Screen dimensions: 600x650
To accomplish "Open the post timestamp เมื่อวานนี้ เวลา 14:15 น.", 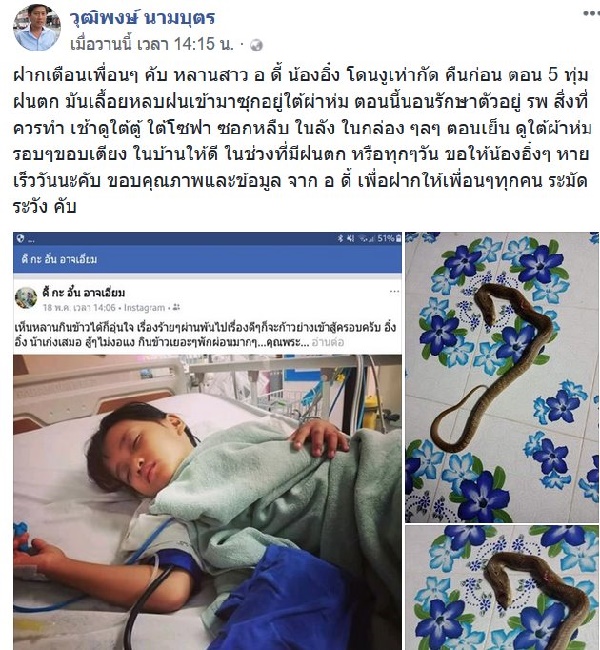I will pyautogui.click(x=152, y=44).
